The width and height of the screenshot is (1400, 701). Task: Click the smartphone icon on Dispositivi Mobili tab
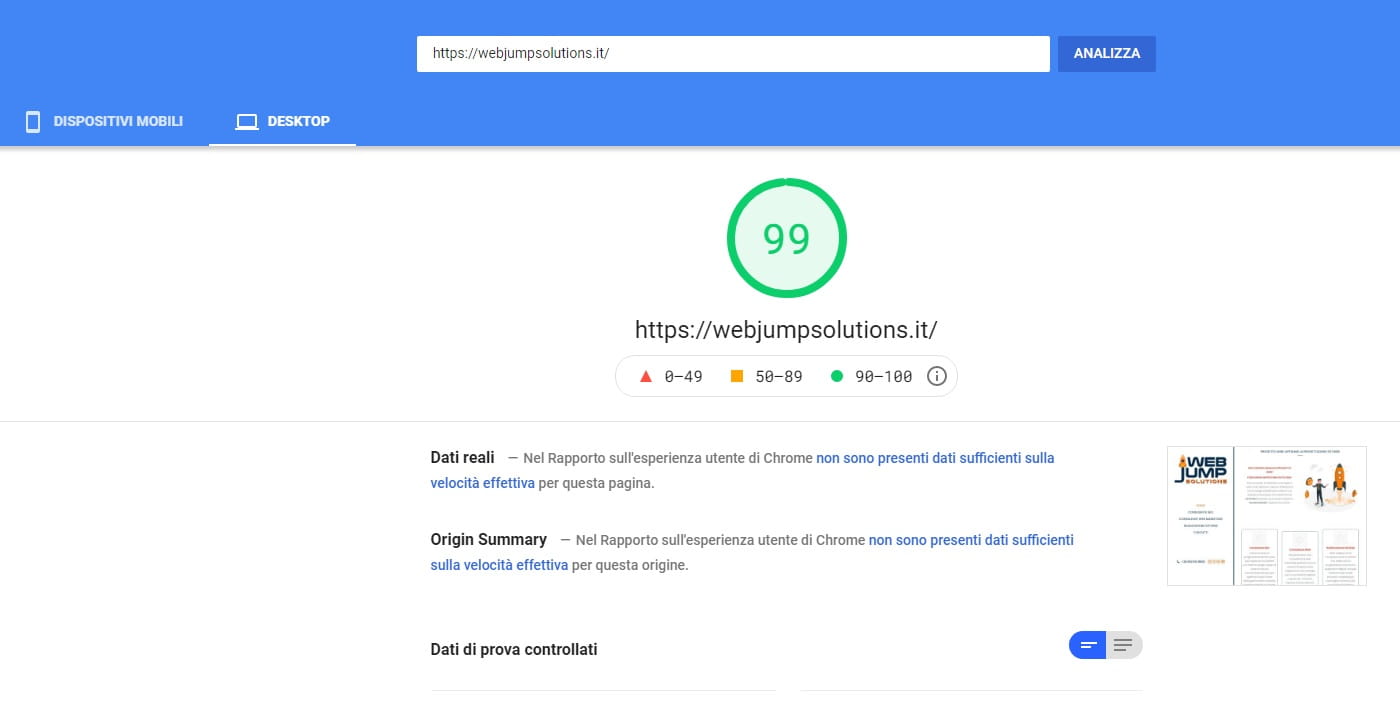pyautogui.click(x=33, y=121)
